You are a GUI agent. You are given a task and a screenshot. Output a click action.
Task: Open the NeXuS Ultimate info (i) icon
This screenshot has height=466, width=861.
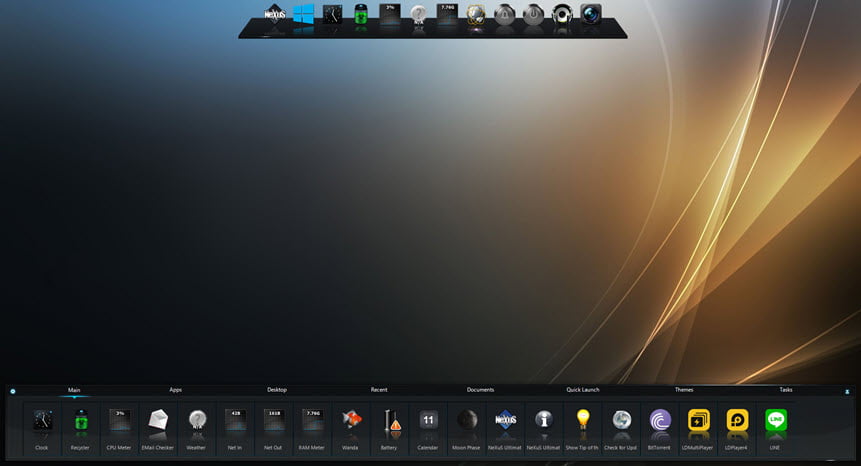pos(544,421)
